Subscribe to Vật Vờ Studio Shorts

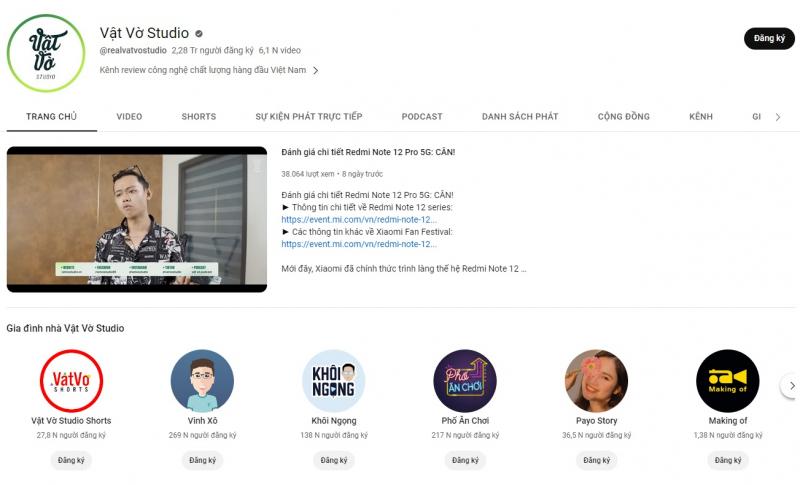(71, 460)
